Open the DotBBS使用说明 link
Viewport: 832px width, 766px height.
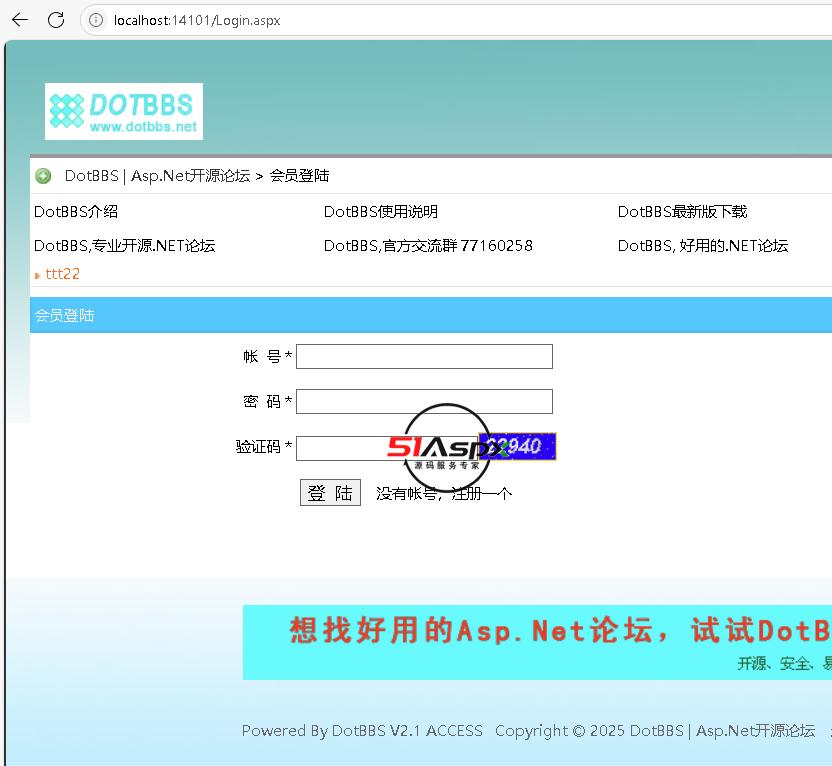[380, 212]
